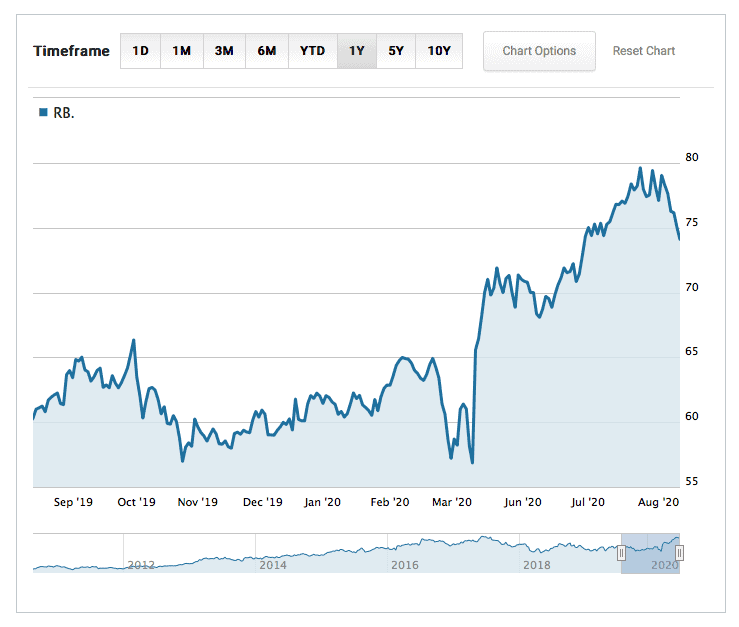Click the Timeframe label text

point(71,51)
